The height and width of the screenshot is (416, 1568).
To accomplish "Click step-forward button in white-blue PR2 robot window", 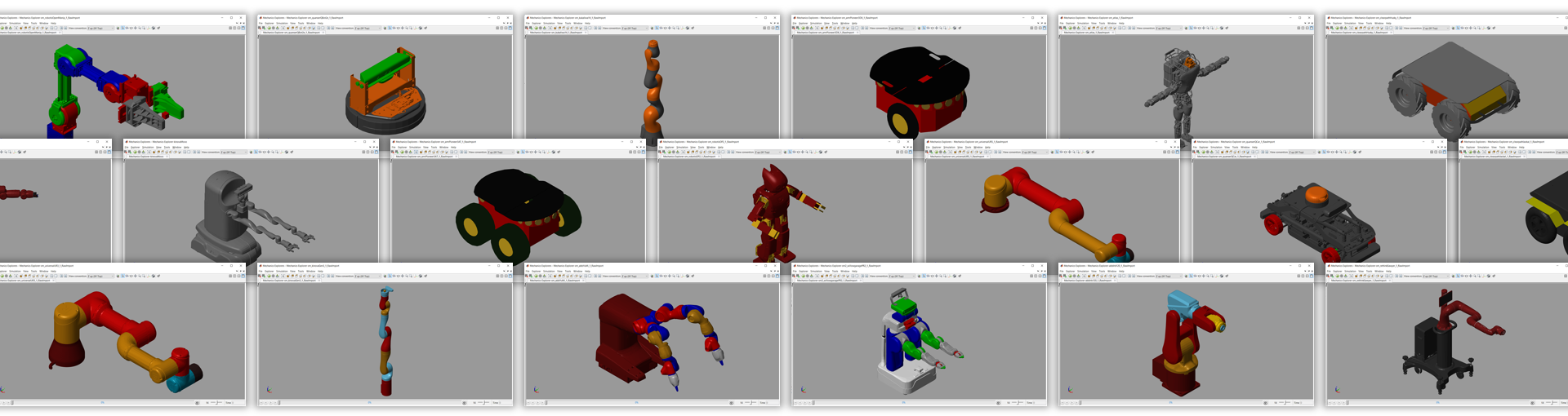I will coord(809,402).
